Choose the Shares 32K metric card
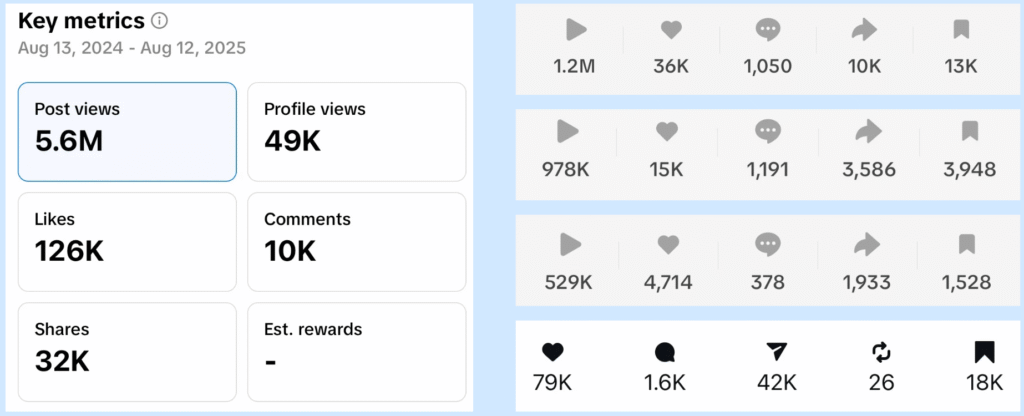Viewport: 1024px width, 416px height. point(127,352)
